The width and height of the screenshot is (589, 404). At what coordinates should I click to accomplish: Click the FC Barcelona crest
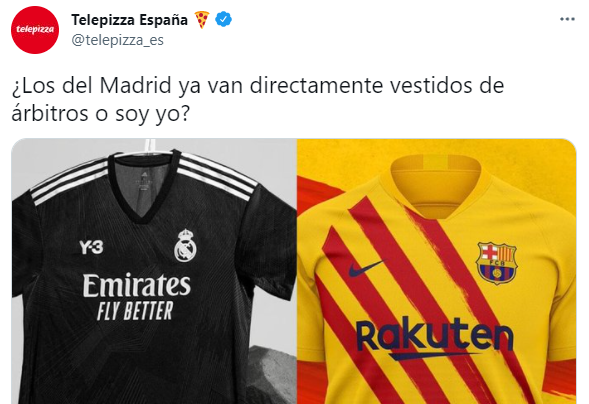coord(496,263)
